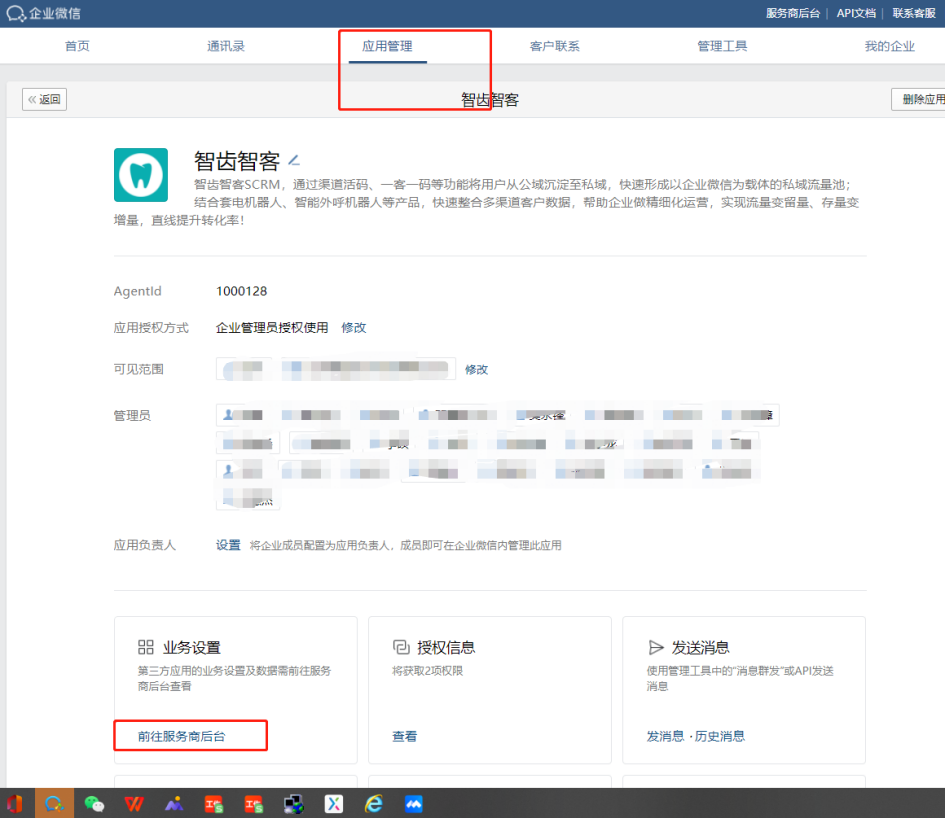Click the pencil edit icon beside 智齿智客
945x818 pixels.
pos(294,160)
